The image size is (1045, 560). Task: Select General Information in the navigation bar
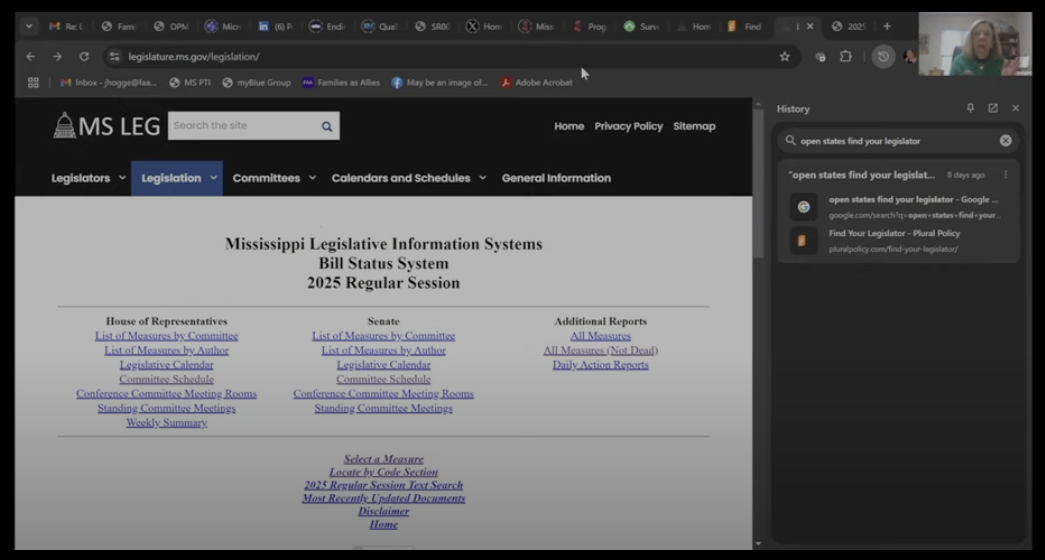tap(556, 178)
